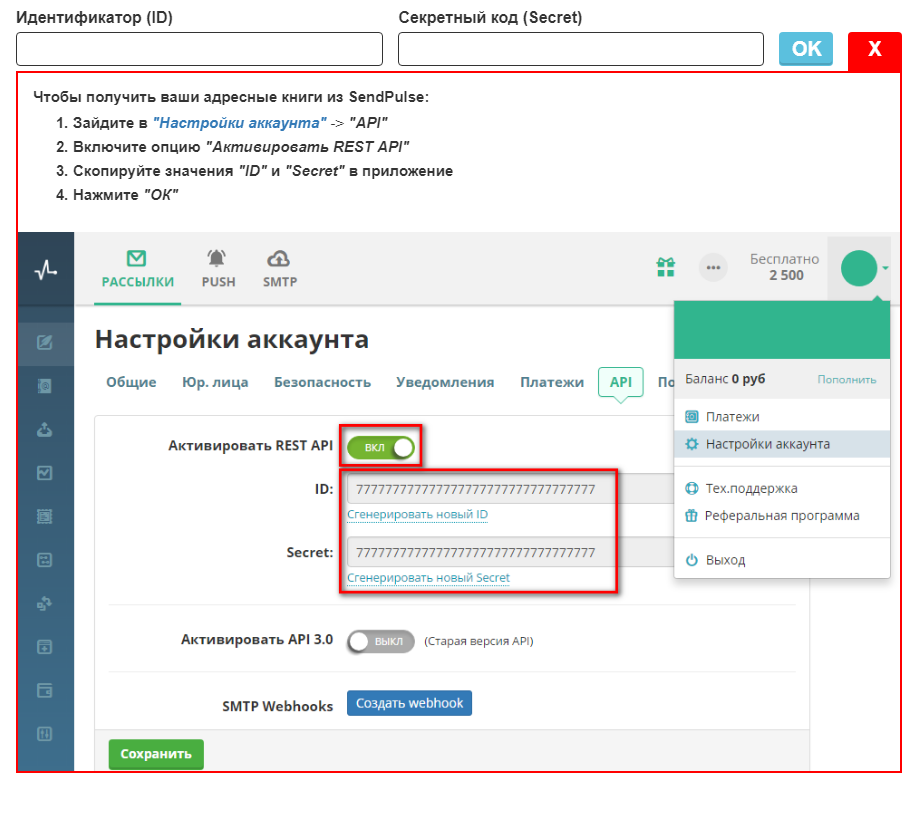Viewport: 919px width, 818px height.
Task: Click the Сохранить green button
Action: tap(156, 754)
